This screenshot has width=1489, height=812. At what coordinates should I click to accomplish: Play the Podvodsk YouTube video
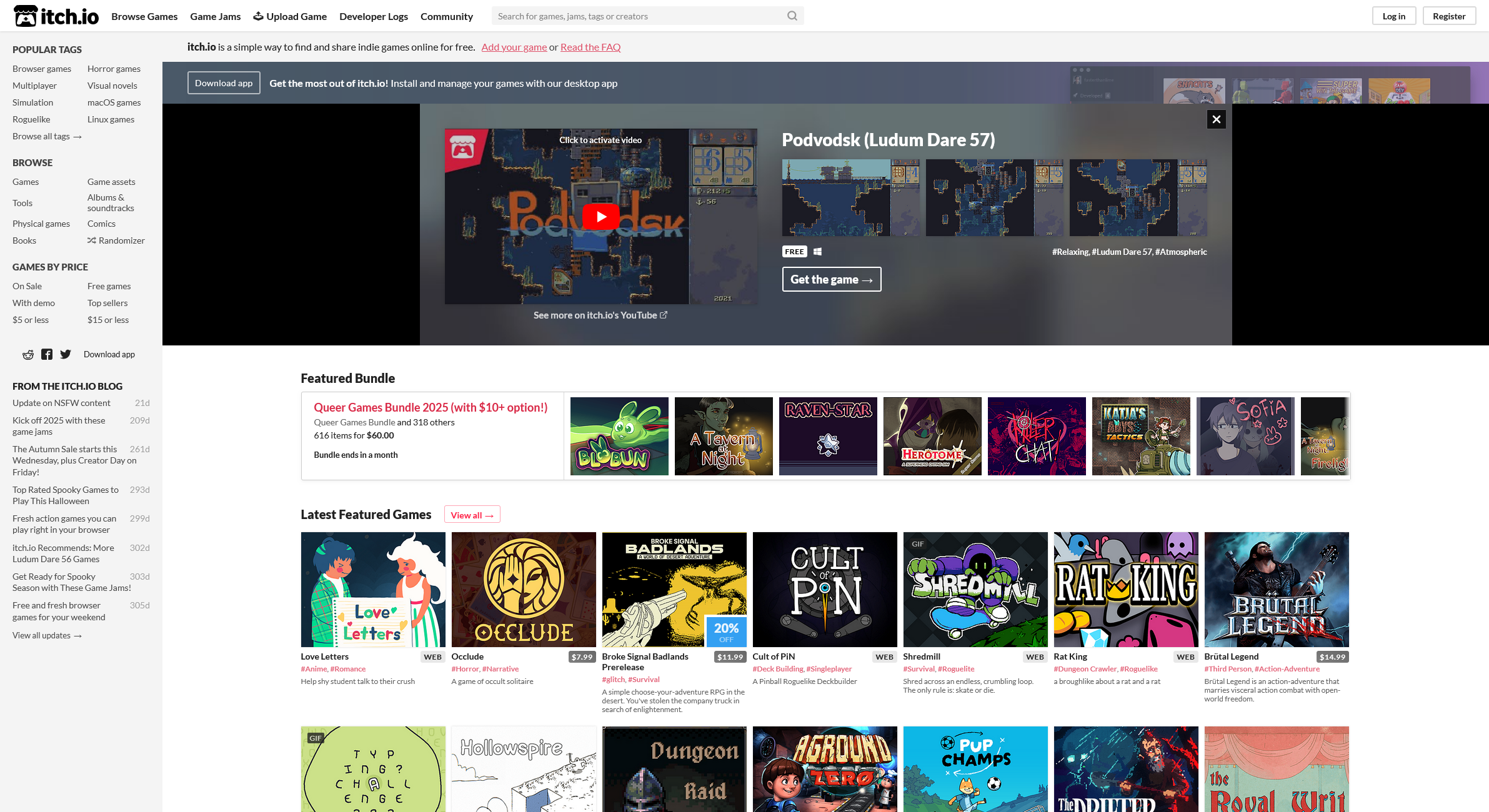pos(600,217)
